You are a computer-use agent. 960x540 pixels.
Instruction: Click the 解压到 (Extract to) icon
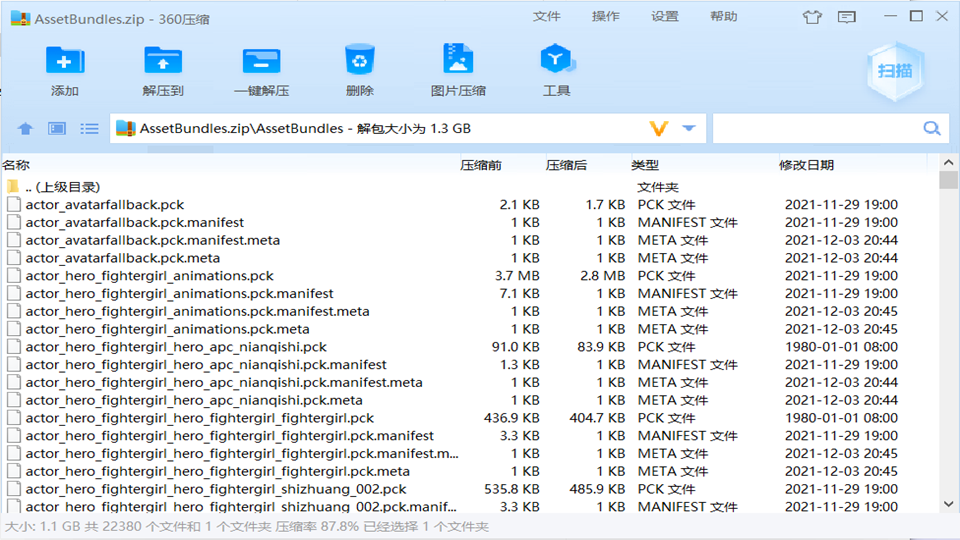pos(163,62)
